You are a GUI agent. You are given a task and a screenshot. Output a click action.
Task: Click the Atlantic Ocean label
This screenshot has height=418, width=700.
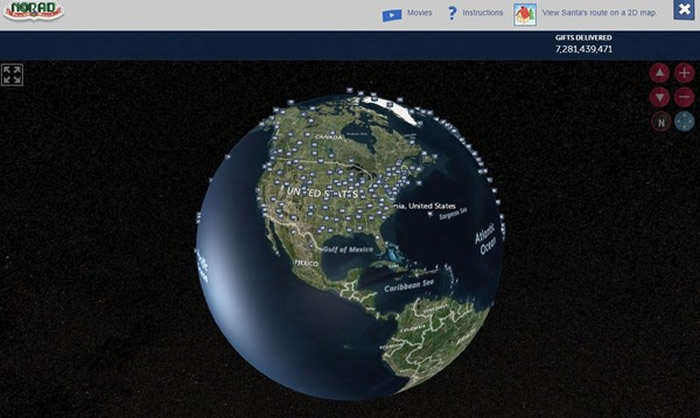click(485, 239)
